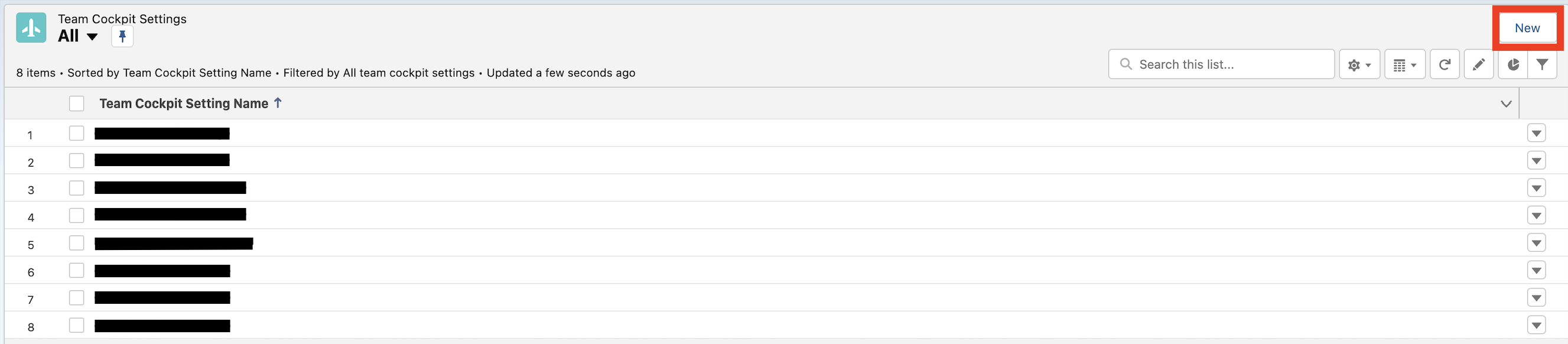Screen dimensions: 1568x344
Task: Sort by Team Cockpit Setting Name column
Action: point(184,103)
